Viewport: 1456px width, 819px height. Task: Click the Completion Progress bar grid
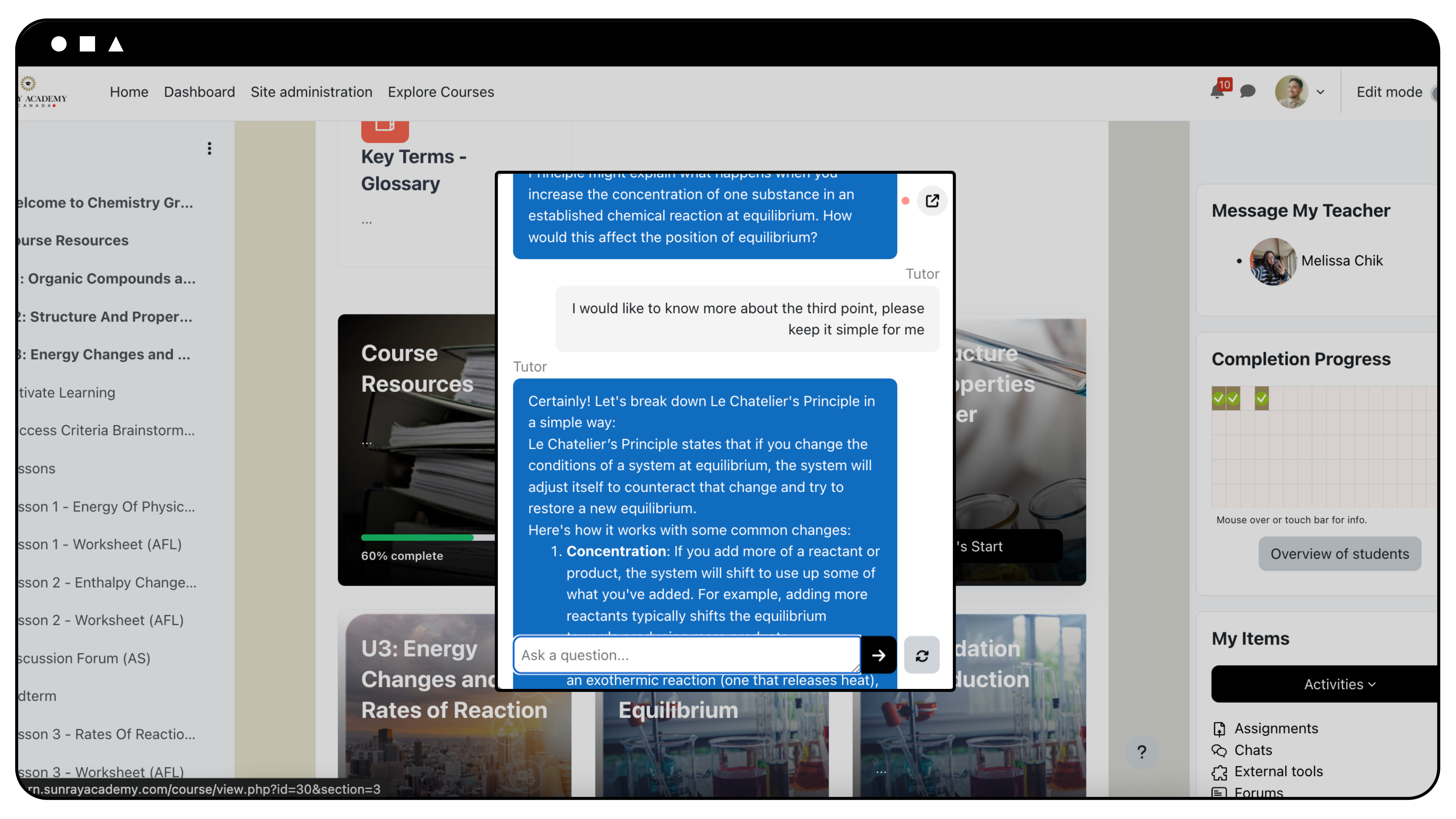click(1324, 447)
